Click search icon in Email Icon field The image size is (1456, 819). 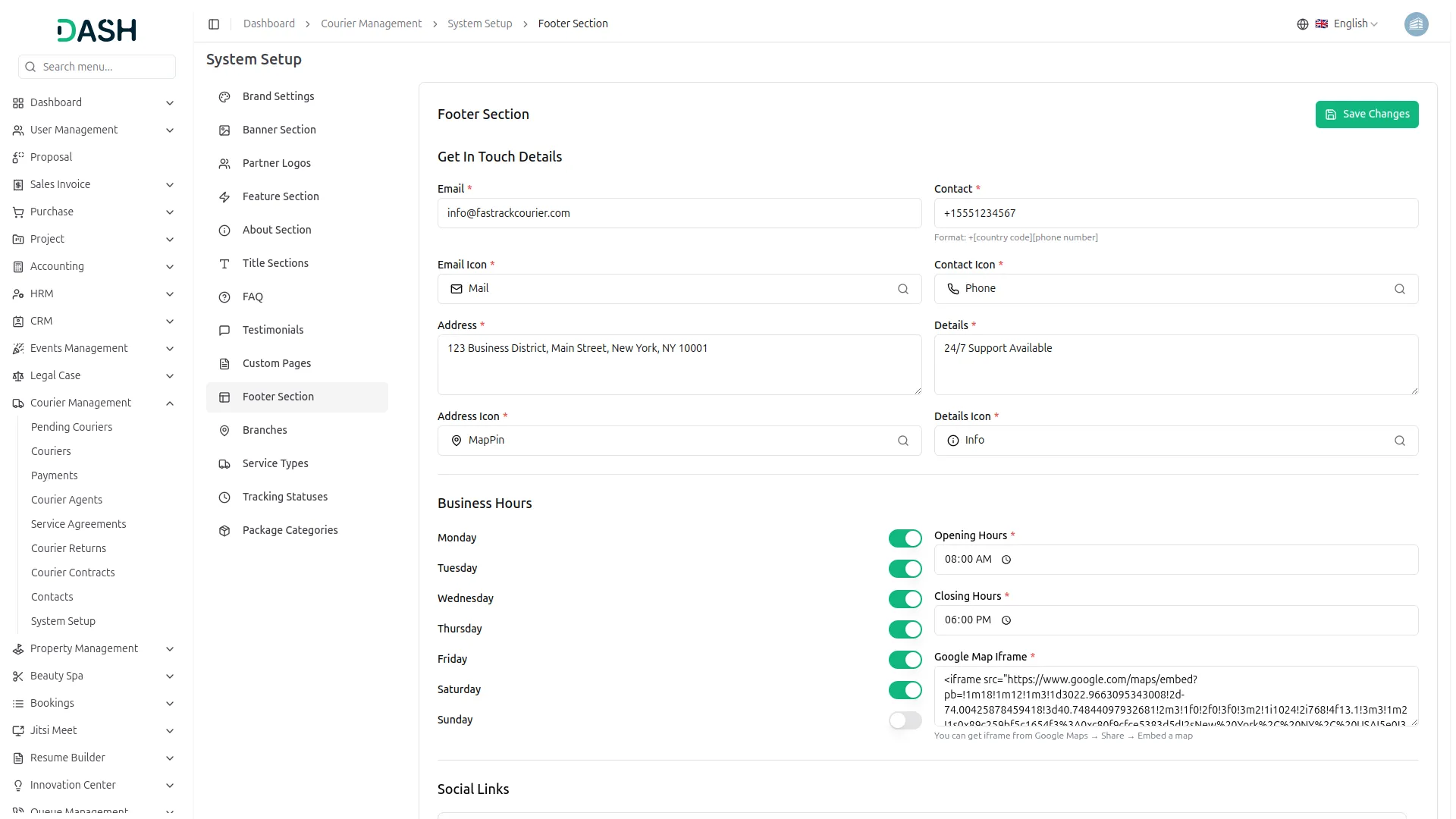tap(902, 289)
